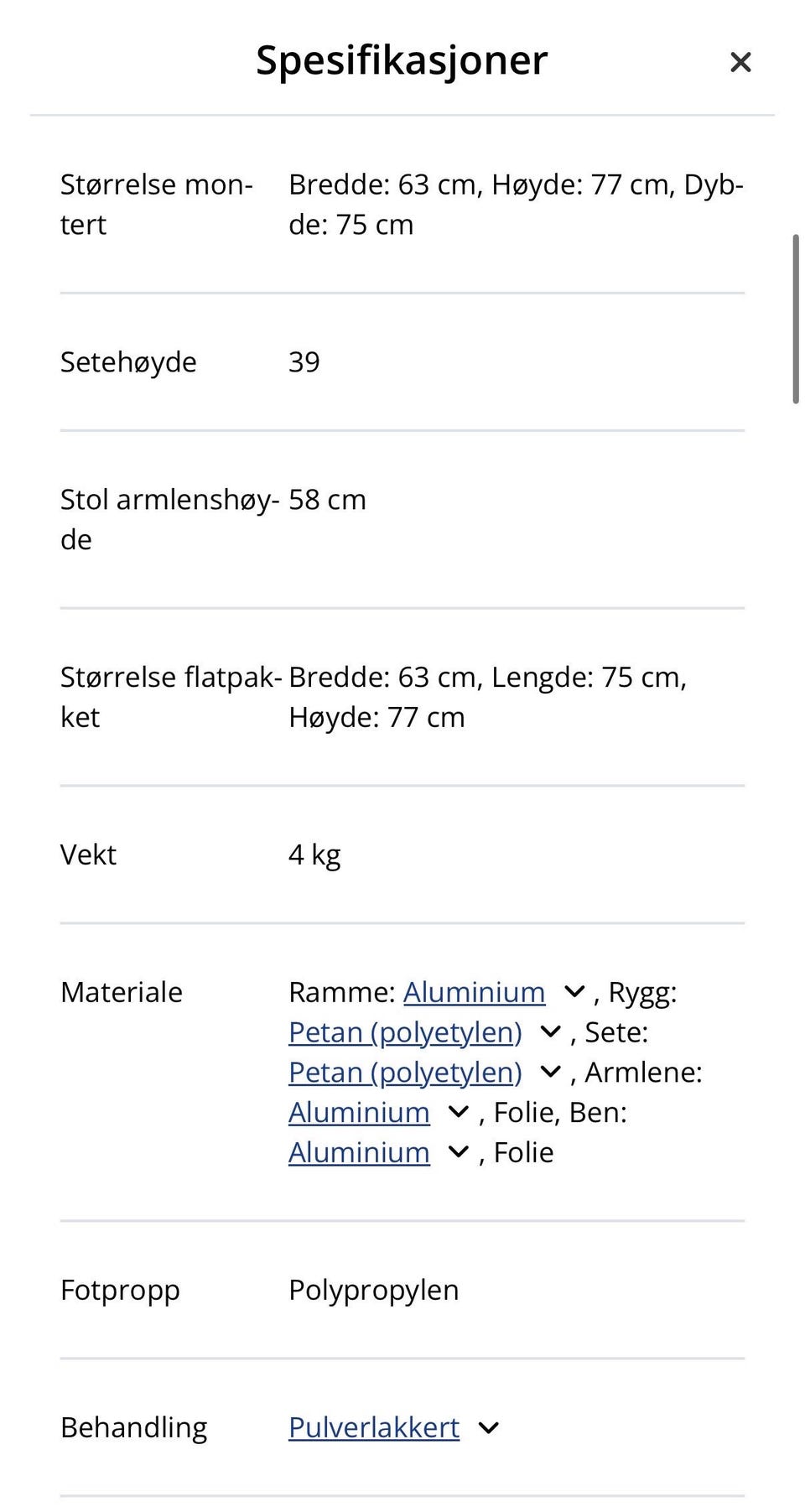Viewport: 805px width, 1512px height.
Task: Click the Spesifikasjoner heading
Action: [402, 60]
